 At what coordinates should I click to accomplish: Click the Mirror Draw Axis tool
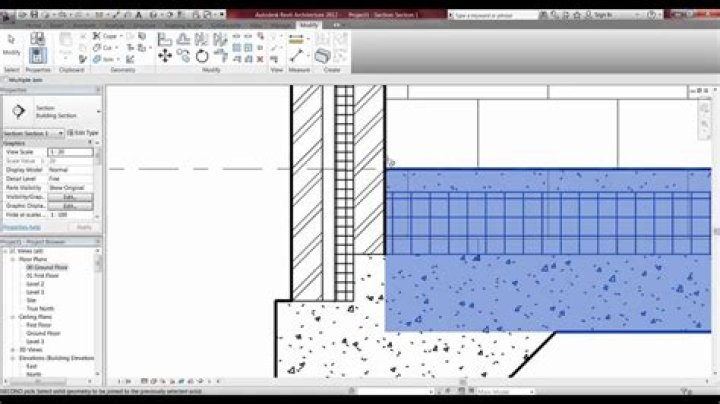[220, 39]
